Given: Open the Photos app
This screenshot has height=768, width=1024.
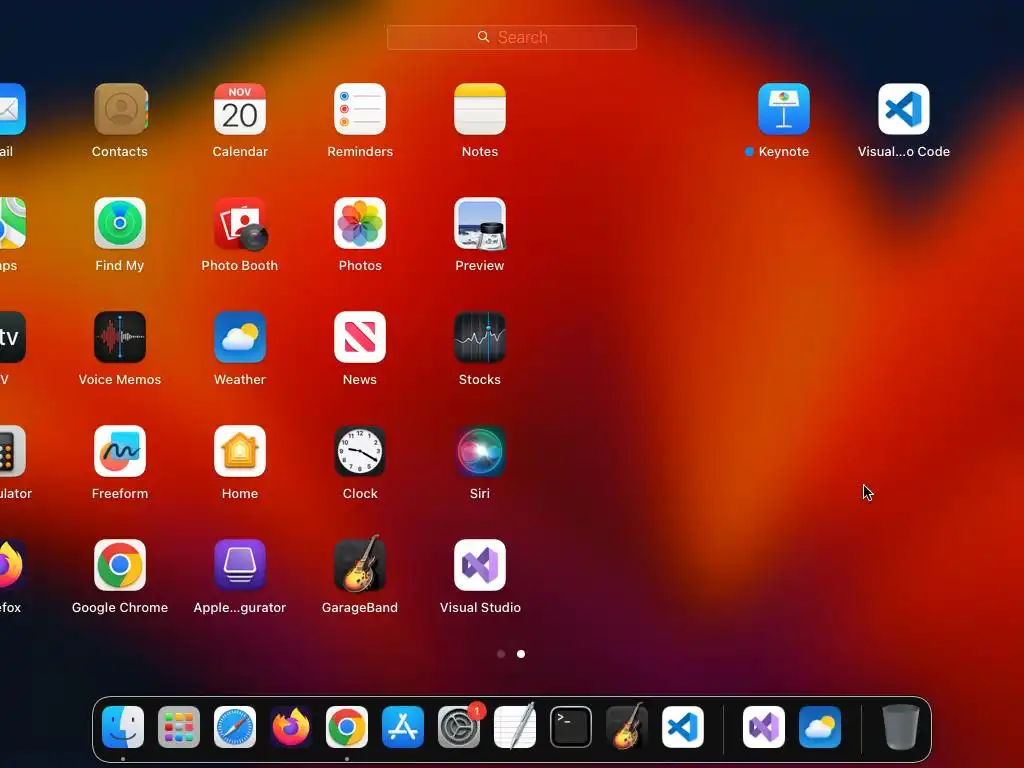Looking at the screenshot, I should click(x=360, y=223).
